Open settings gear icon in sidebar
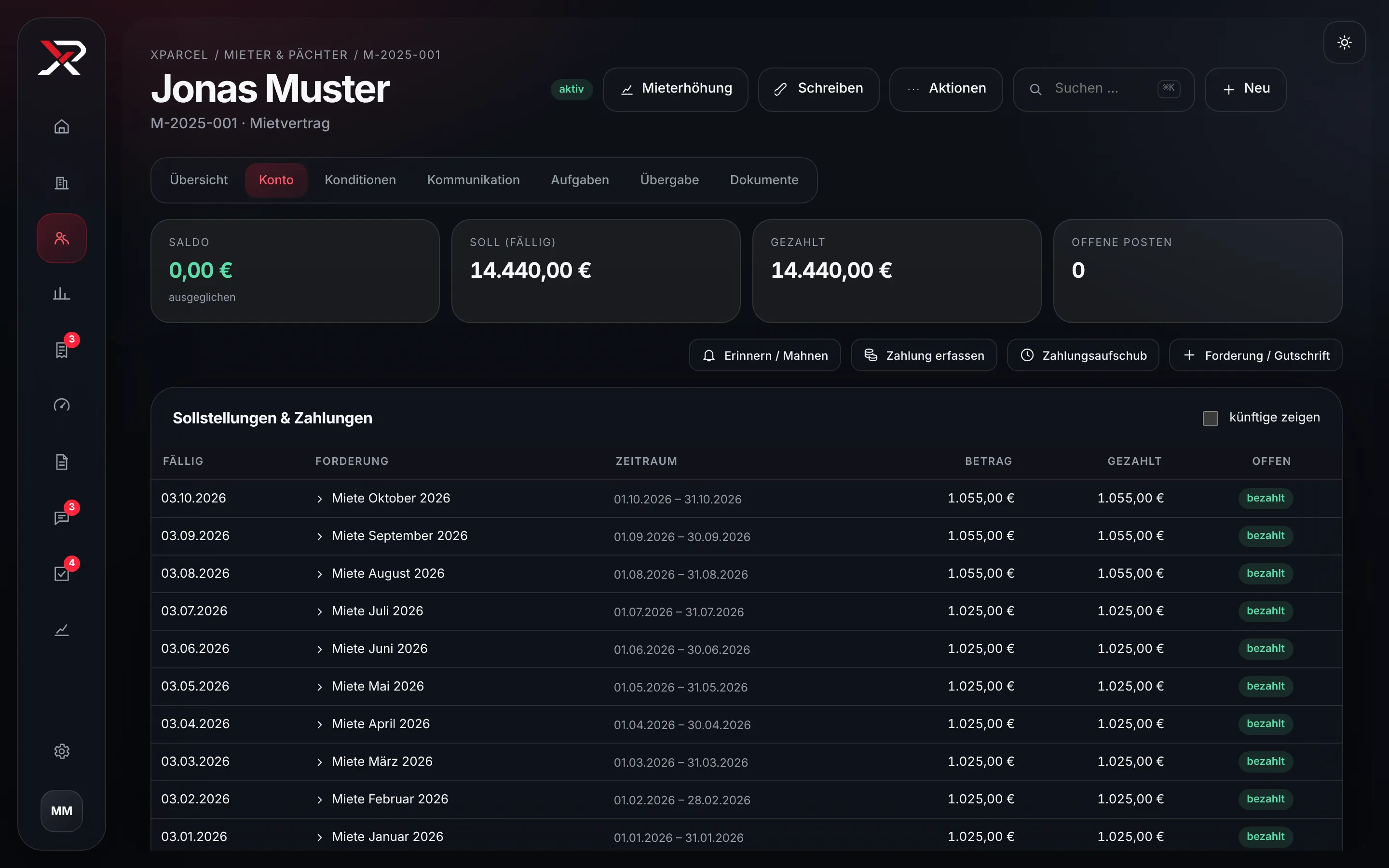Viewport: 1389px width, 868px height. [x=62, y=751]
